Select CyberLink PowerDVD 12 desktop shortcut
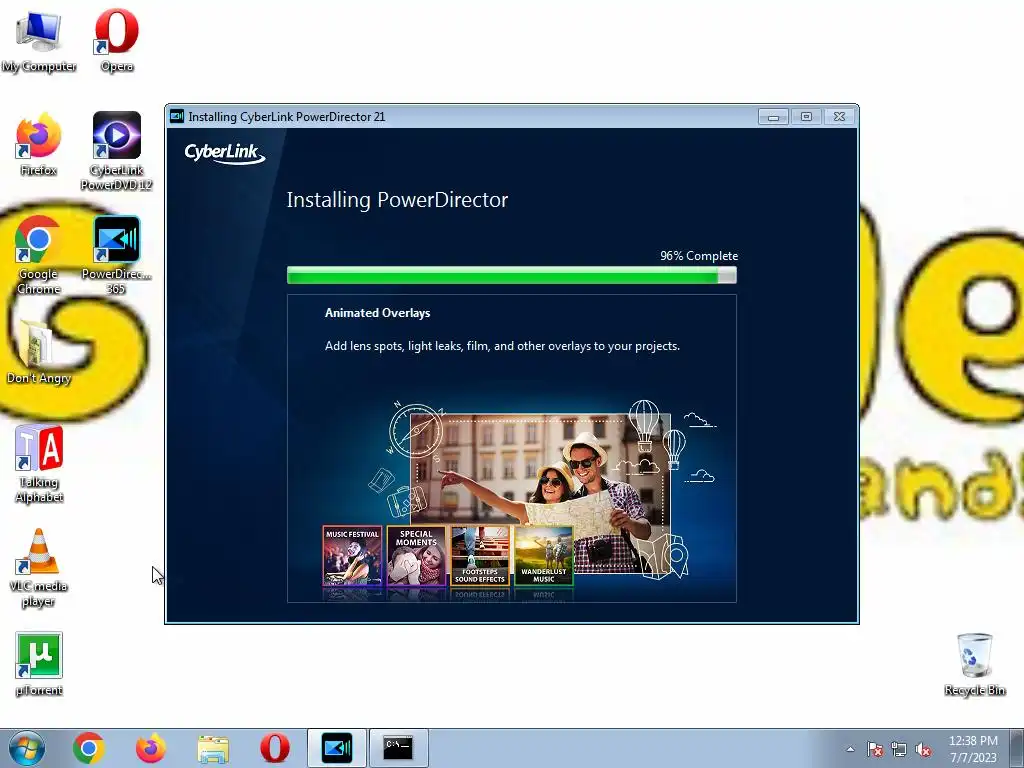The height and width of the screenshot is (768, 1024). [x=117, y=152]
